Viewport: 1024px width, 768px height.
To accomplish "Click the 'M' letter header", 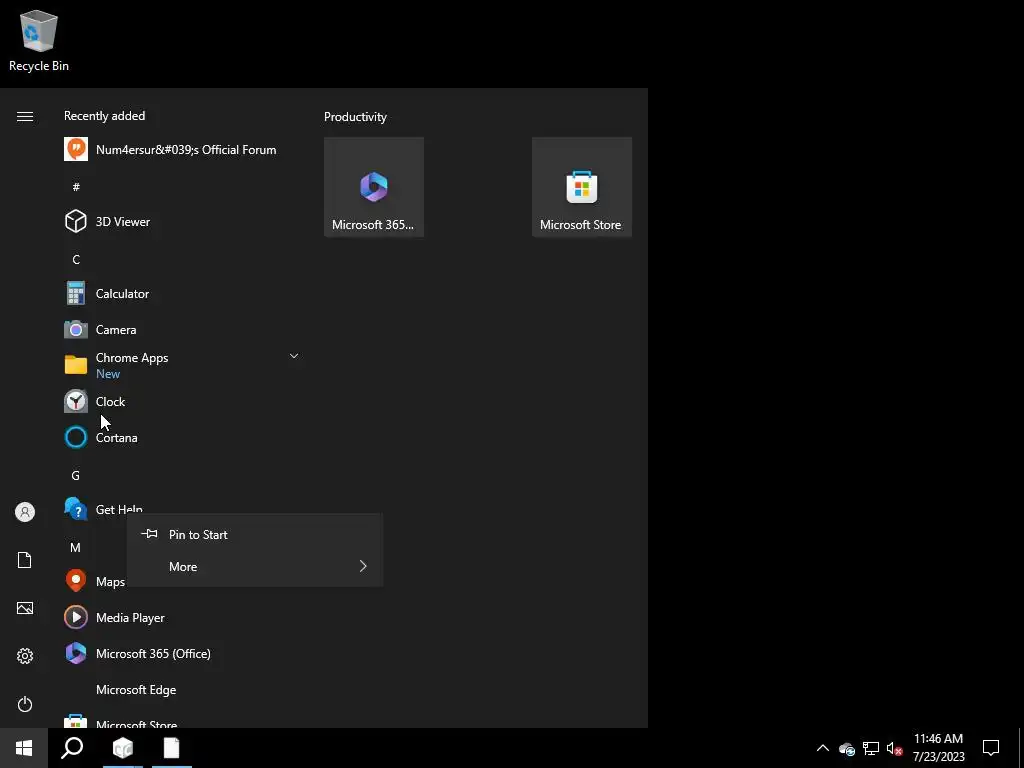I will (76, 547).
